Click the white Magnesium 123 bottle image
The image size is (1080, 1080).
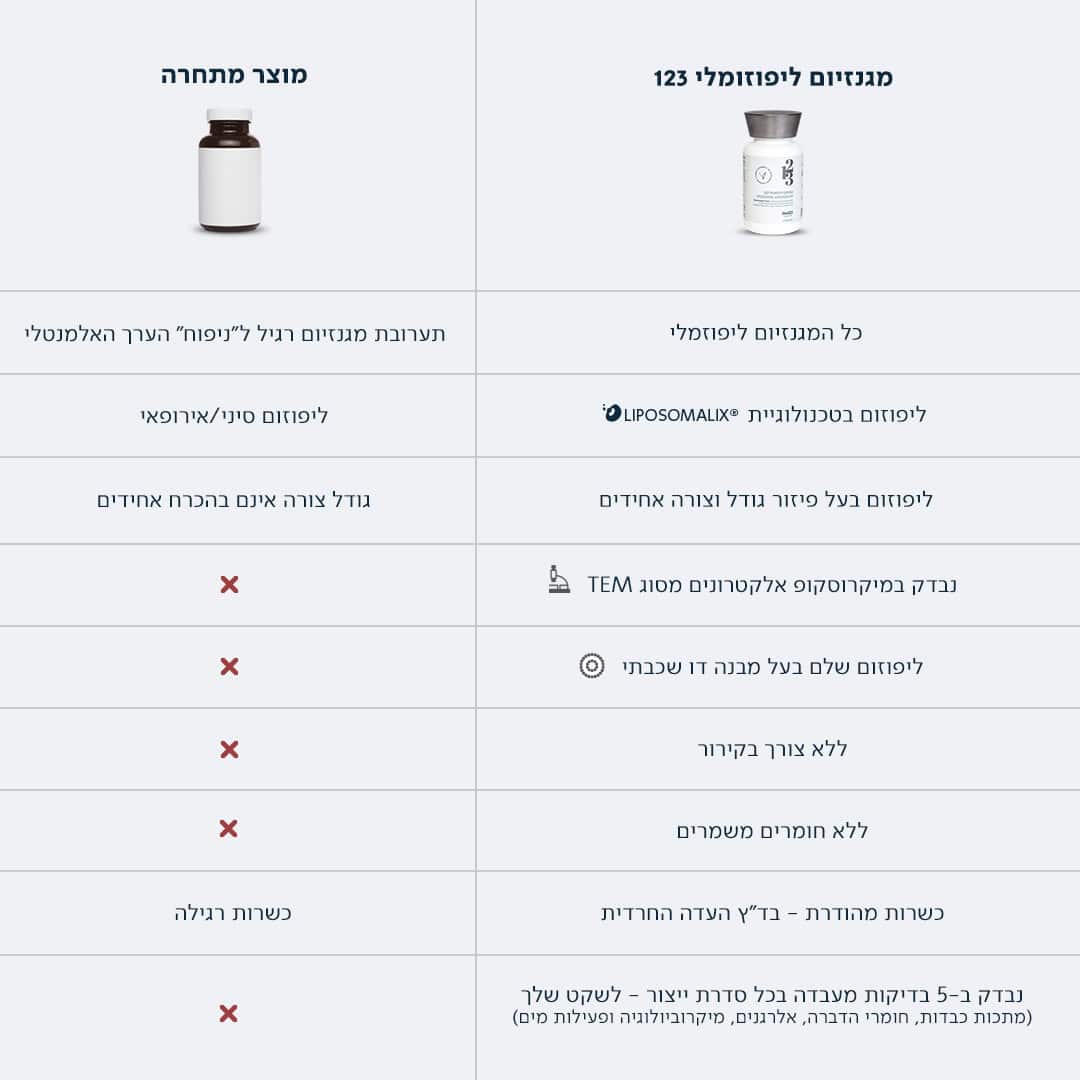[773, 173]
